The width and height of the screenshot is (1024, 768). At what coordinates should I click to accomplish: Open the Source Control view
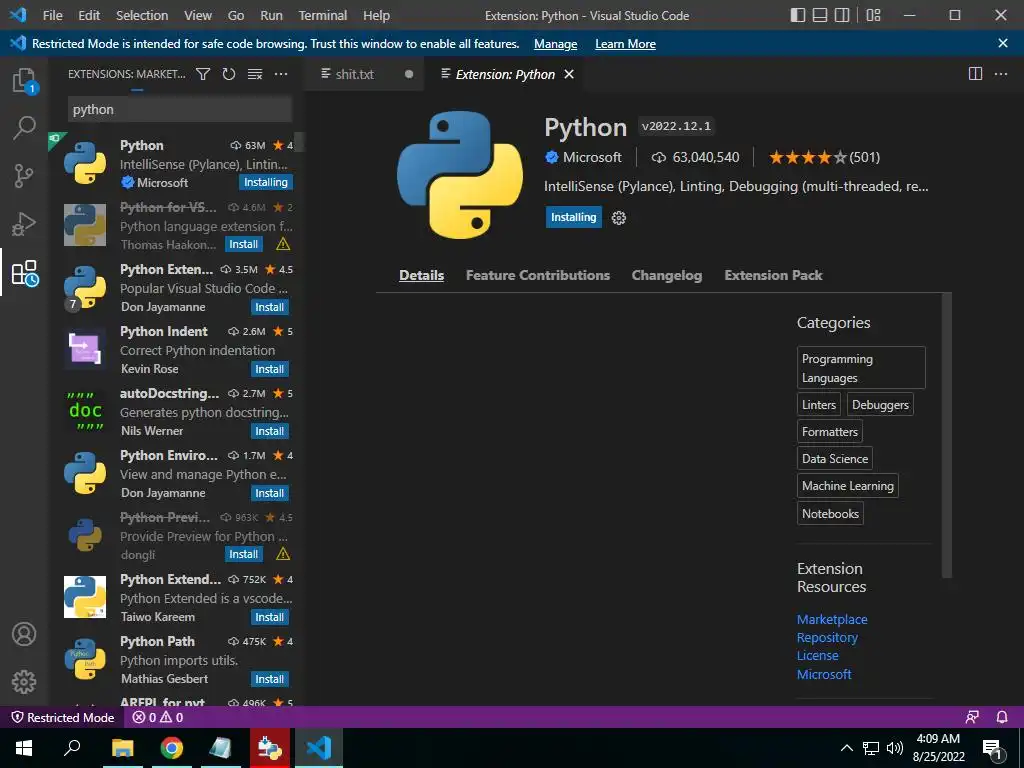pyautogui.click(x=24, y=176)
